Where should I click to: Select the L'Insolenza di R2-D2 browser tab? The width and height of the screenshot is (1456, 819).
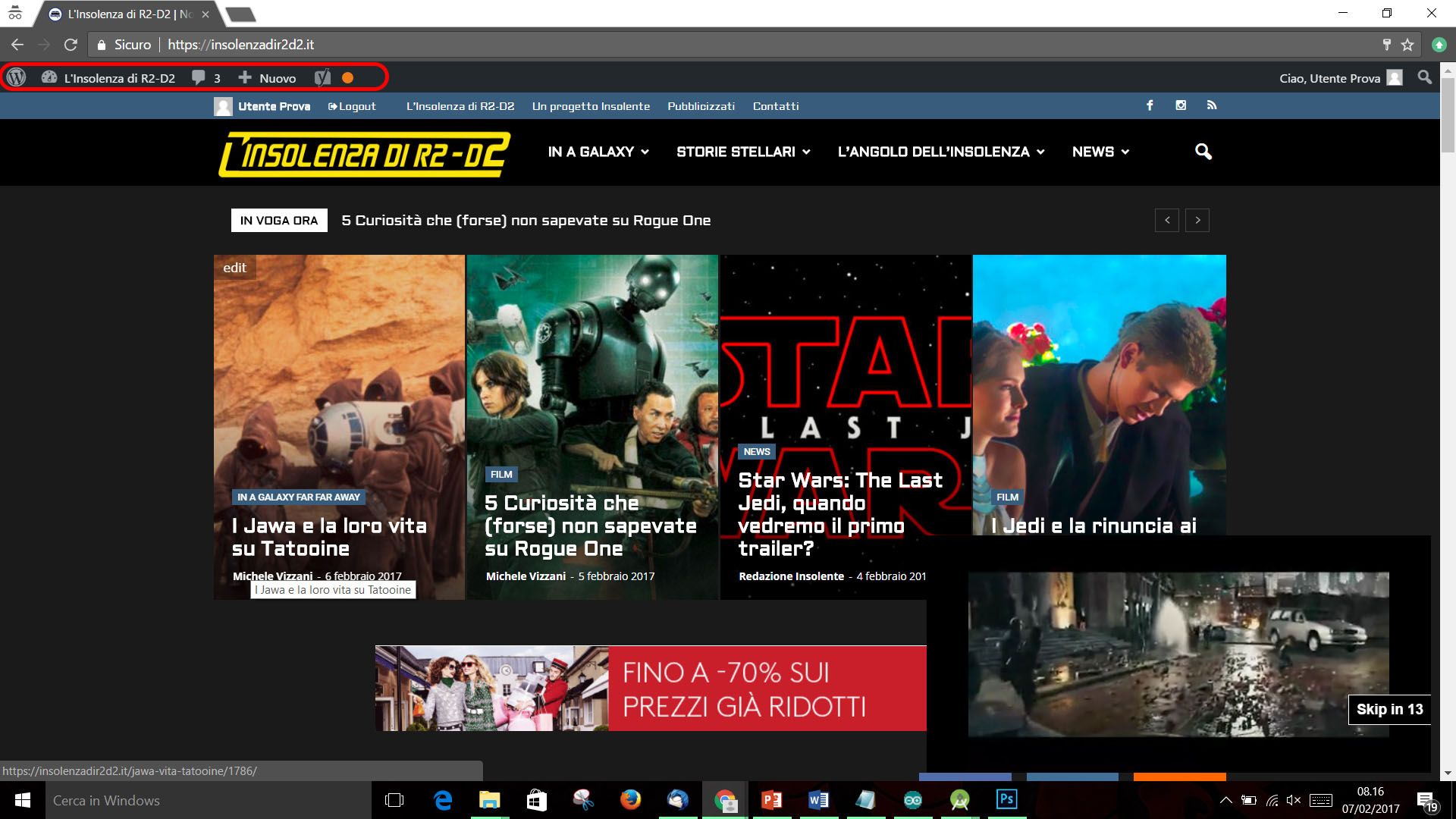coord(129,14)
